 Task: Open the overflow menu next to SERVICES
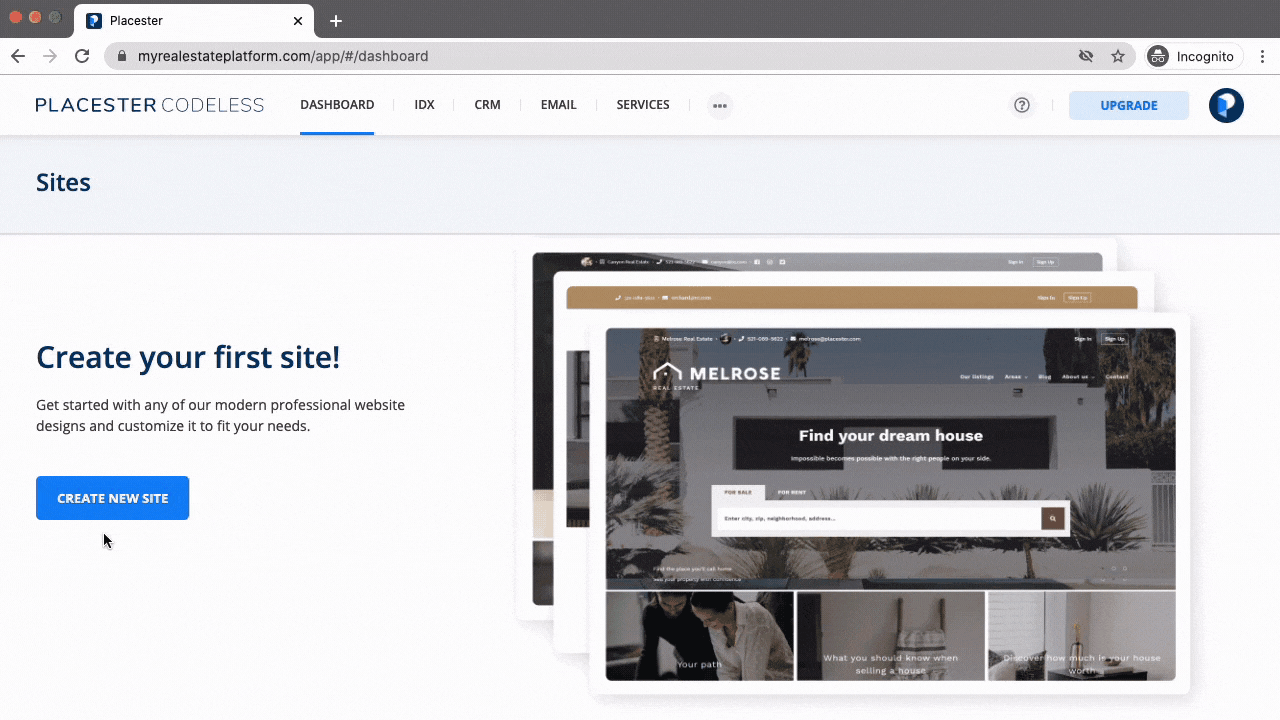(x=719, y=105)
